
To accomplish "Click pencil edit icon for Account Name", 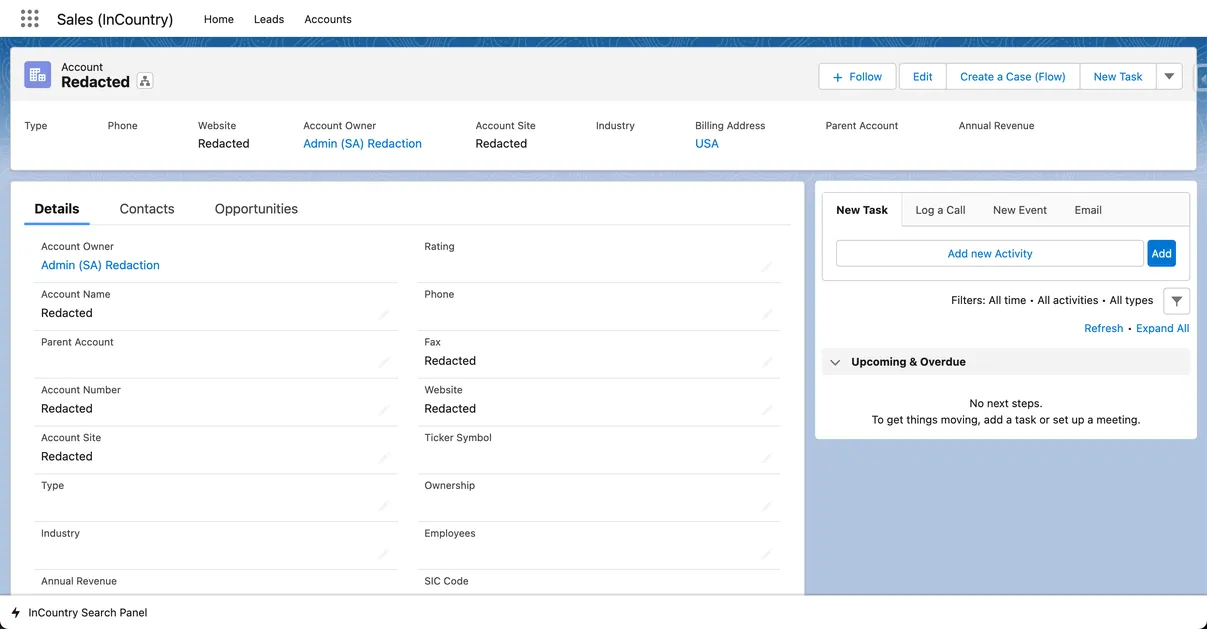I will click(384, 314).
